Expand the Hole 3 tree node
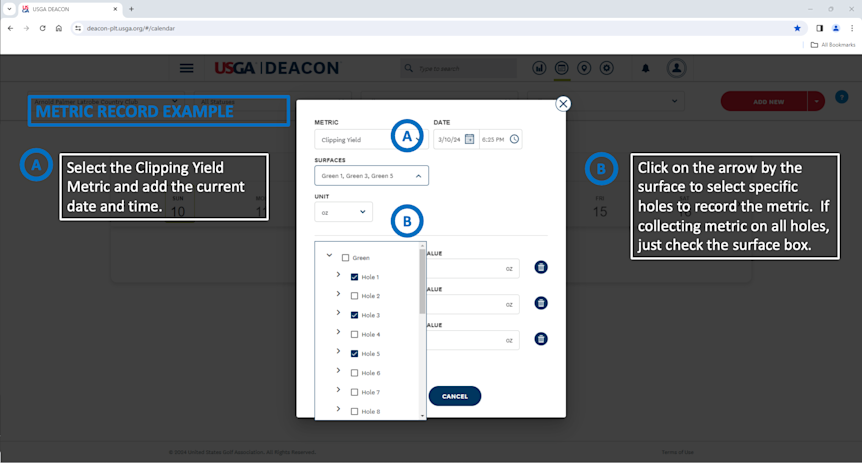The width and height of the screenshot is (862, 463). [338, 313]
